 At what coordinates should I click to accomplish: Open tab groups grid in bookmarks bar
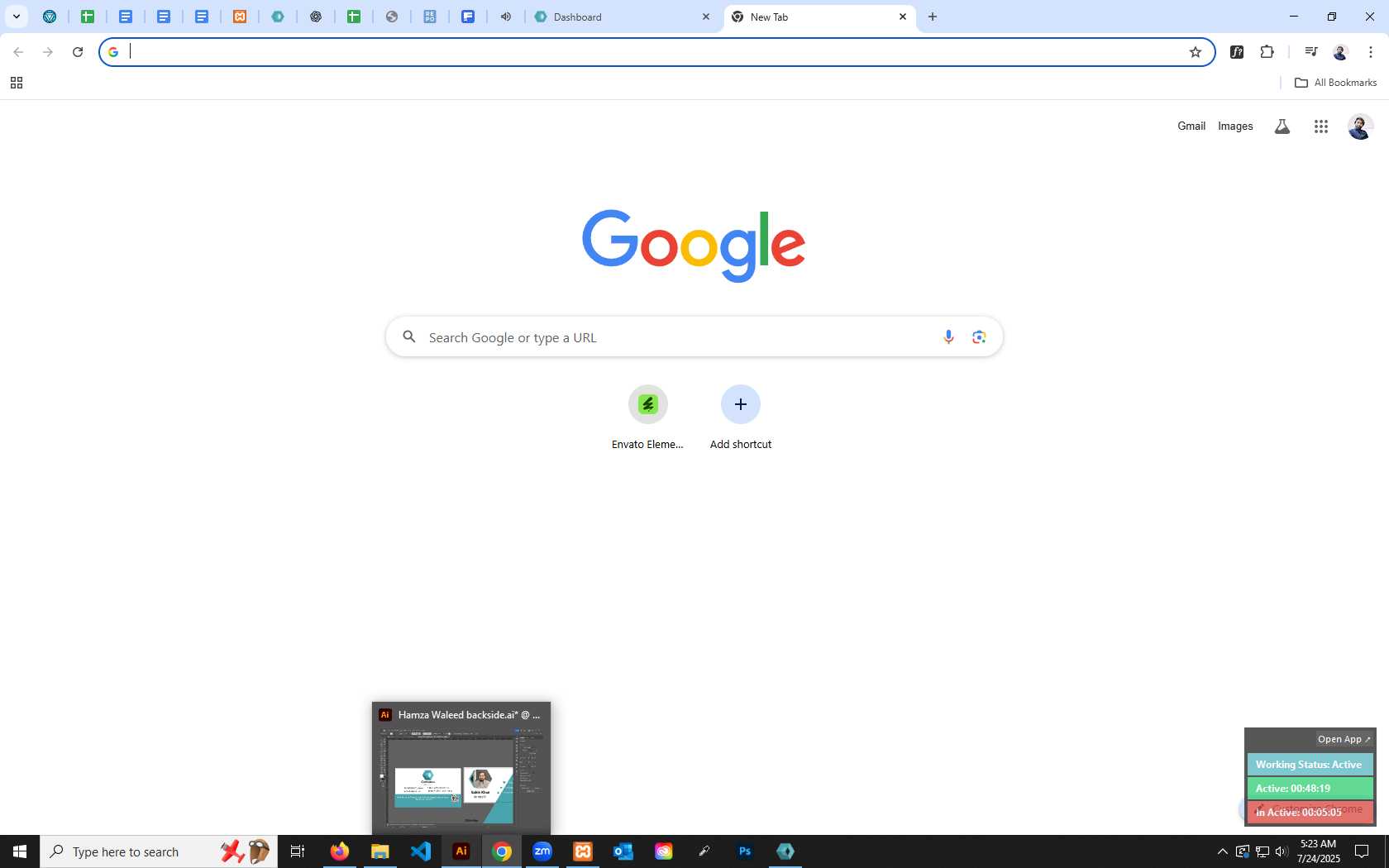click(16, 83)
